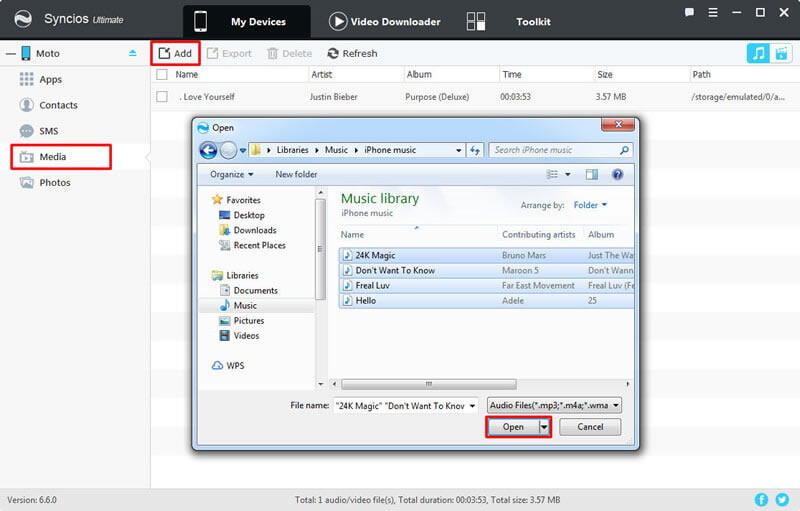The height and width of the screenshot is (511, 800).
Task: Click the Add button in toolbar
Action: tap(175, 53)
